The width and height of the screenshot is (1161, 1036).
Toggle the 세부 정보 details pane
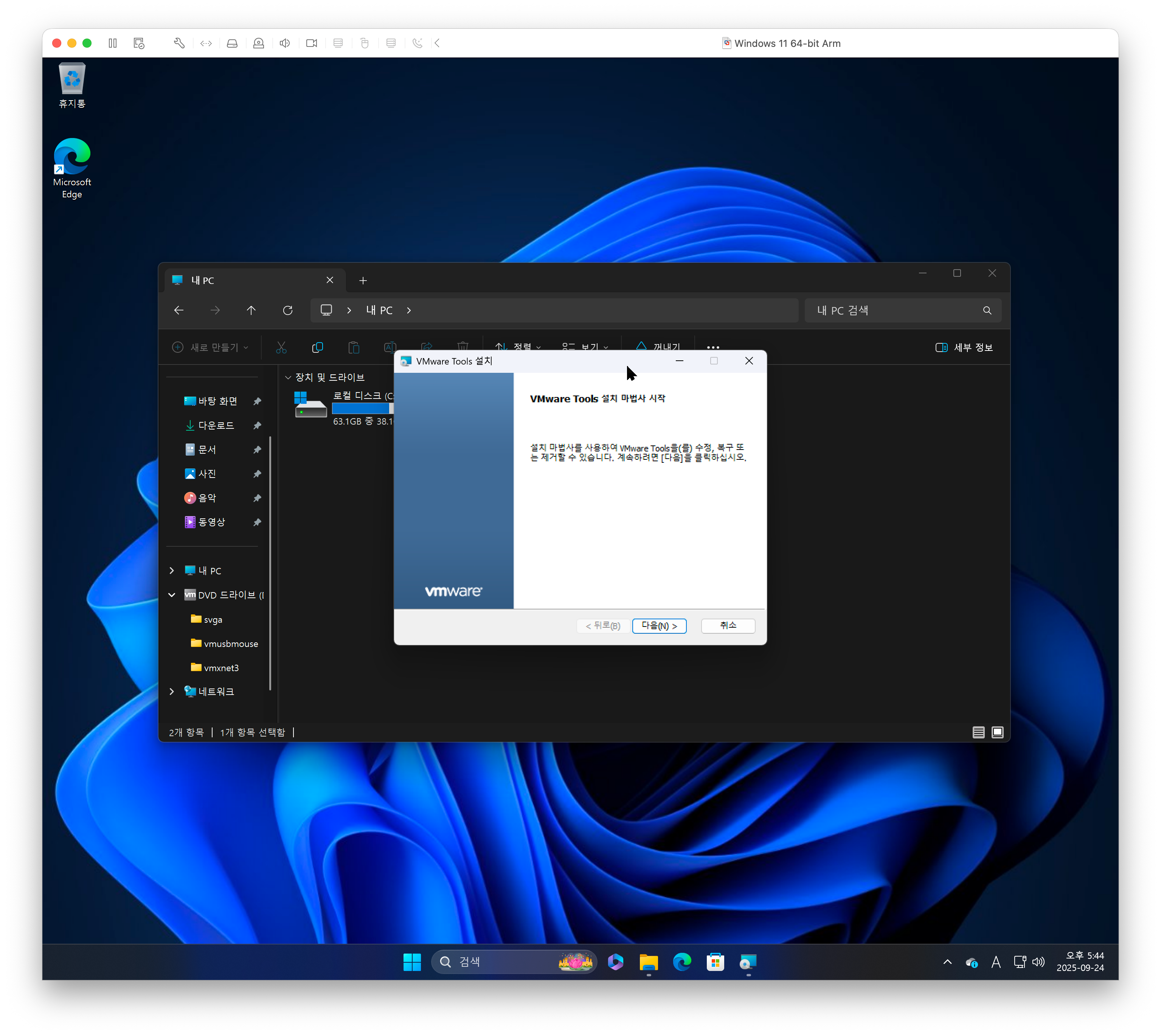tap(964, 347)
